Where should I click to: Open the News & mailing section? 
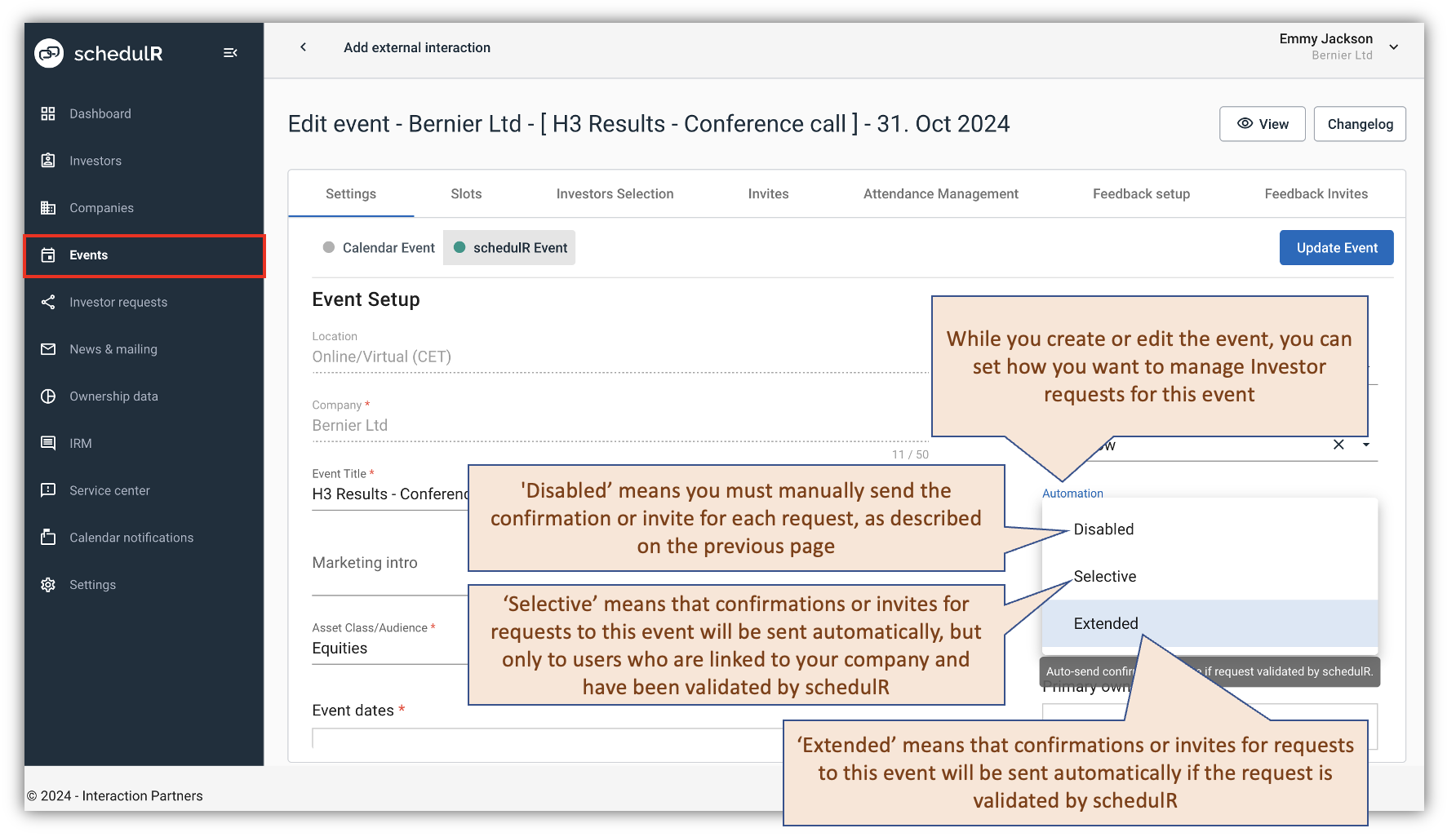pyautogui.click(x=113, y=349)
